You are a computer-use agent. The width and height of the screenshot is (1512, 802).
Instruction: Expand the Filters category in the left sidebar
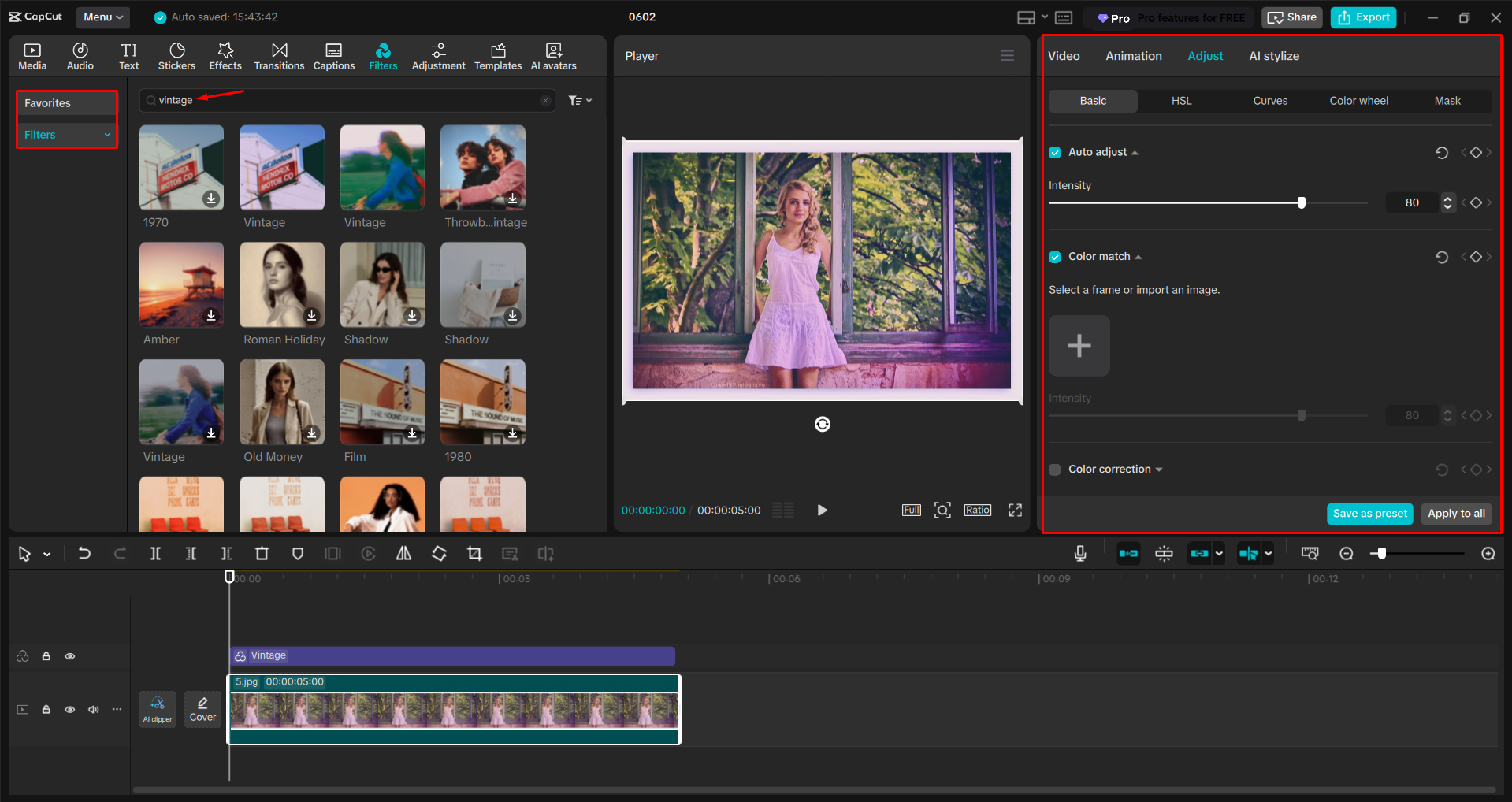point(108,134)
